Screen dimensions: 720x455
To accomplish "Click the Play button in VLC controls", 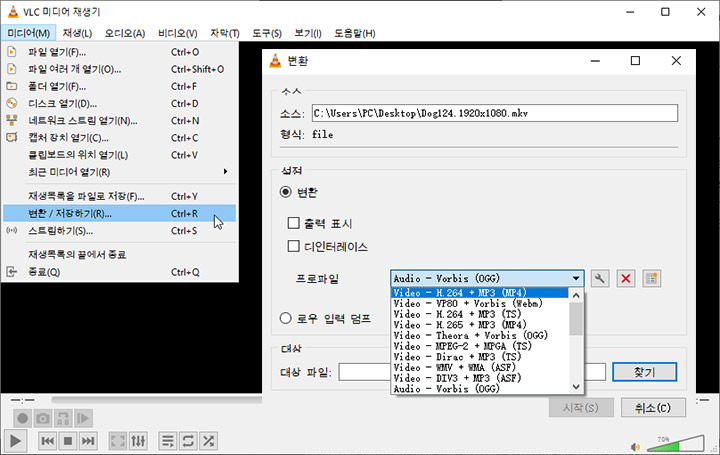I will (15, 441).
